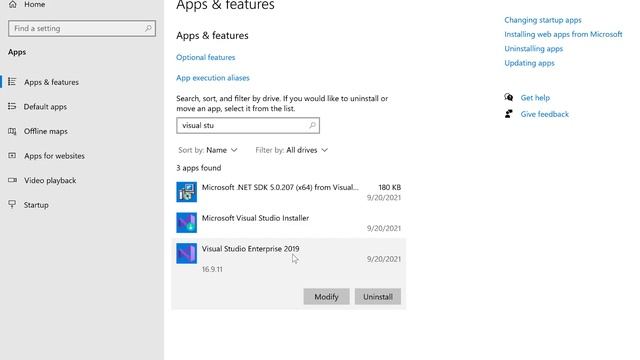Click the Modify button
The width and height of the screenshot is (640, 360).
(326, 297)
